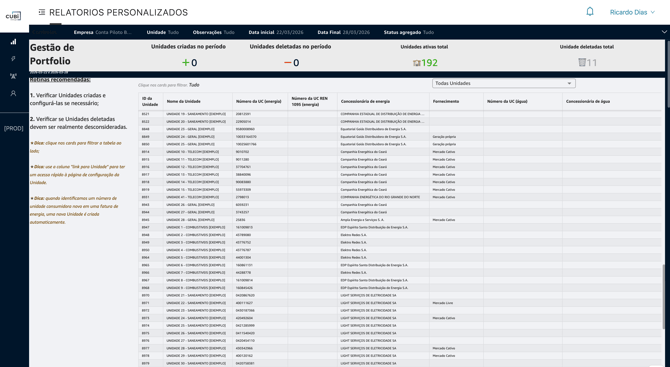Sort by Número da UC (energia) header

(260, 102)
